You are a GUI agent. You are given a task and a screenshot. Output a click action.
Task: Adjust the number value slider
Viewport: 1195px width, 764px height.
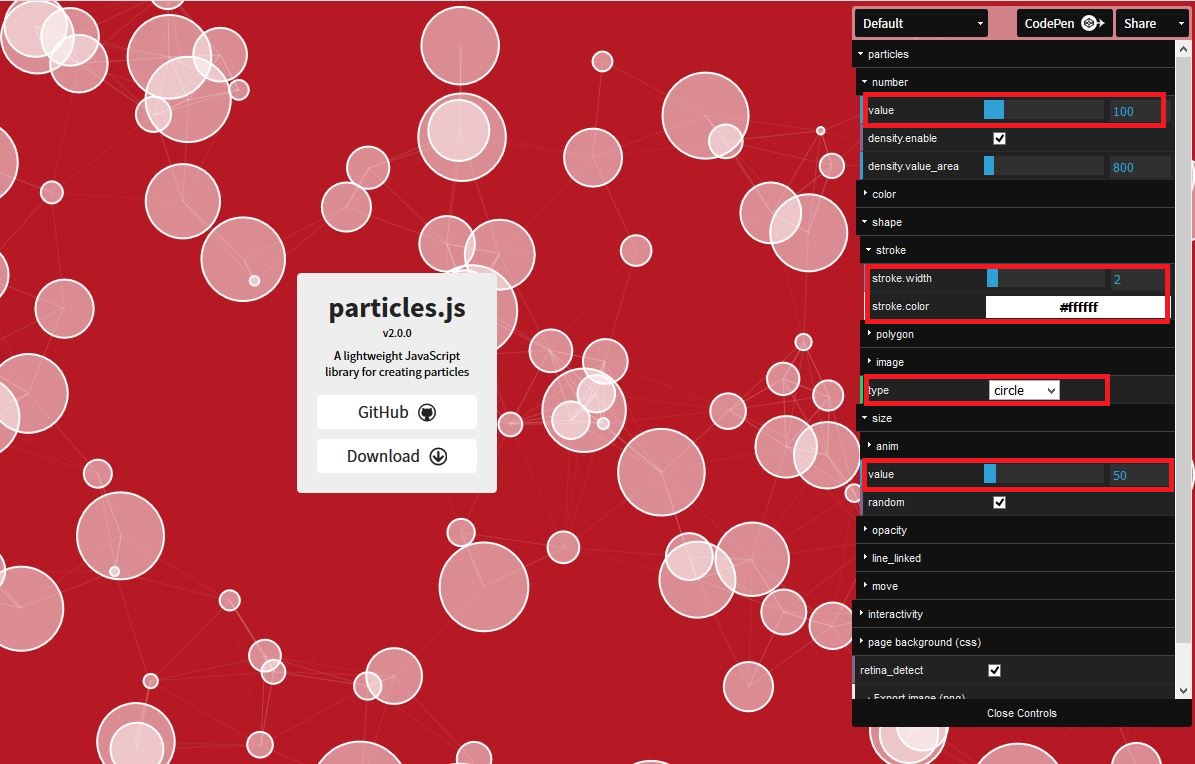click(x=1043, y=111)
